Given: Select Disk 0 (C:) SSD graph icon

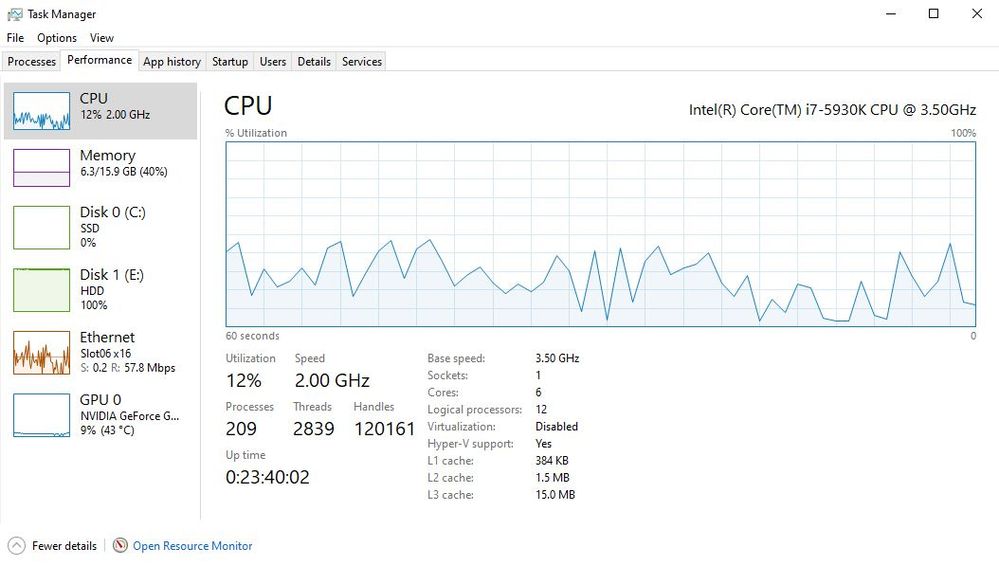Looking at the screenshot, I should (x=41, y=227).
